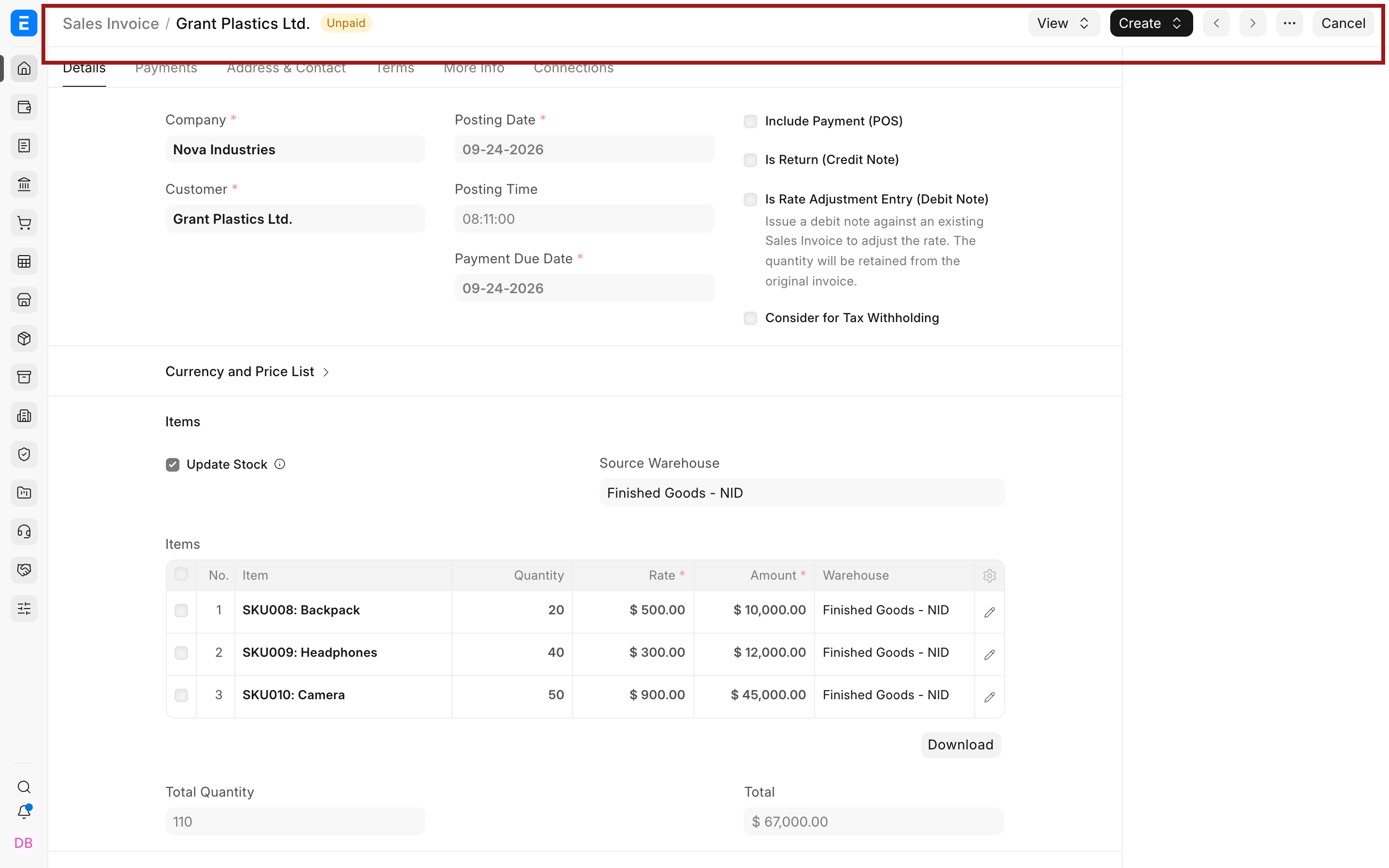Click the ERPNext logo icon
The height and width of the screenshot is (868, 1389).
point(24,23)
